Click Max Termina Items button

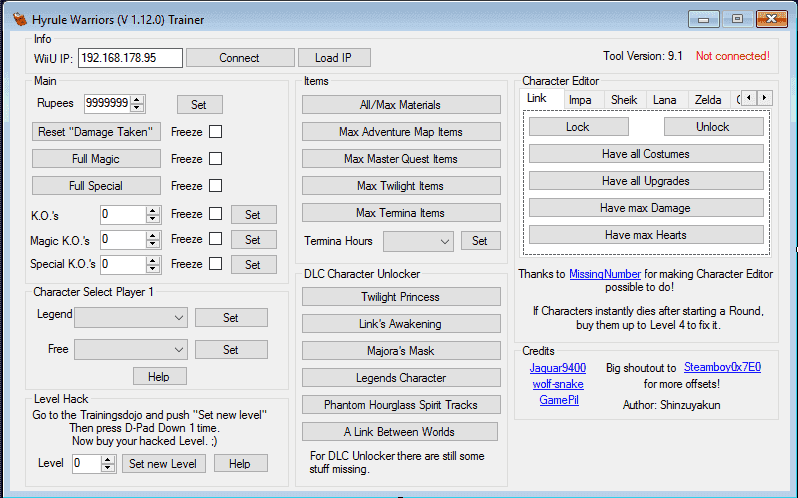401,213
